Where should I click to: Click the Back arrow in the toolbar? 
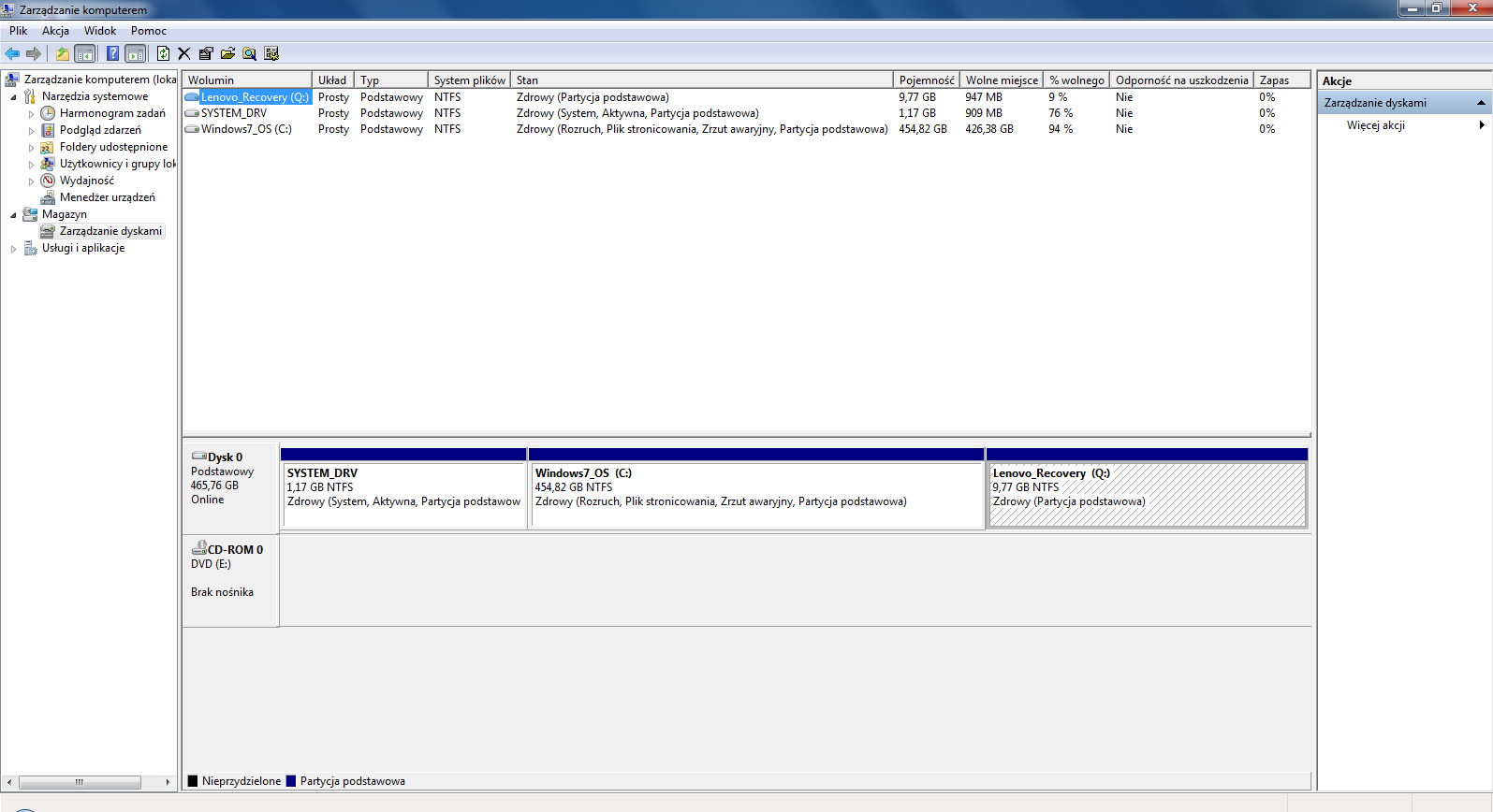click(12, 54)
